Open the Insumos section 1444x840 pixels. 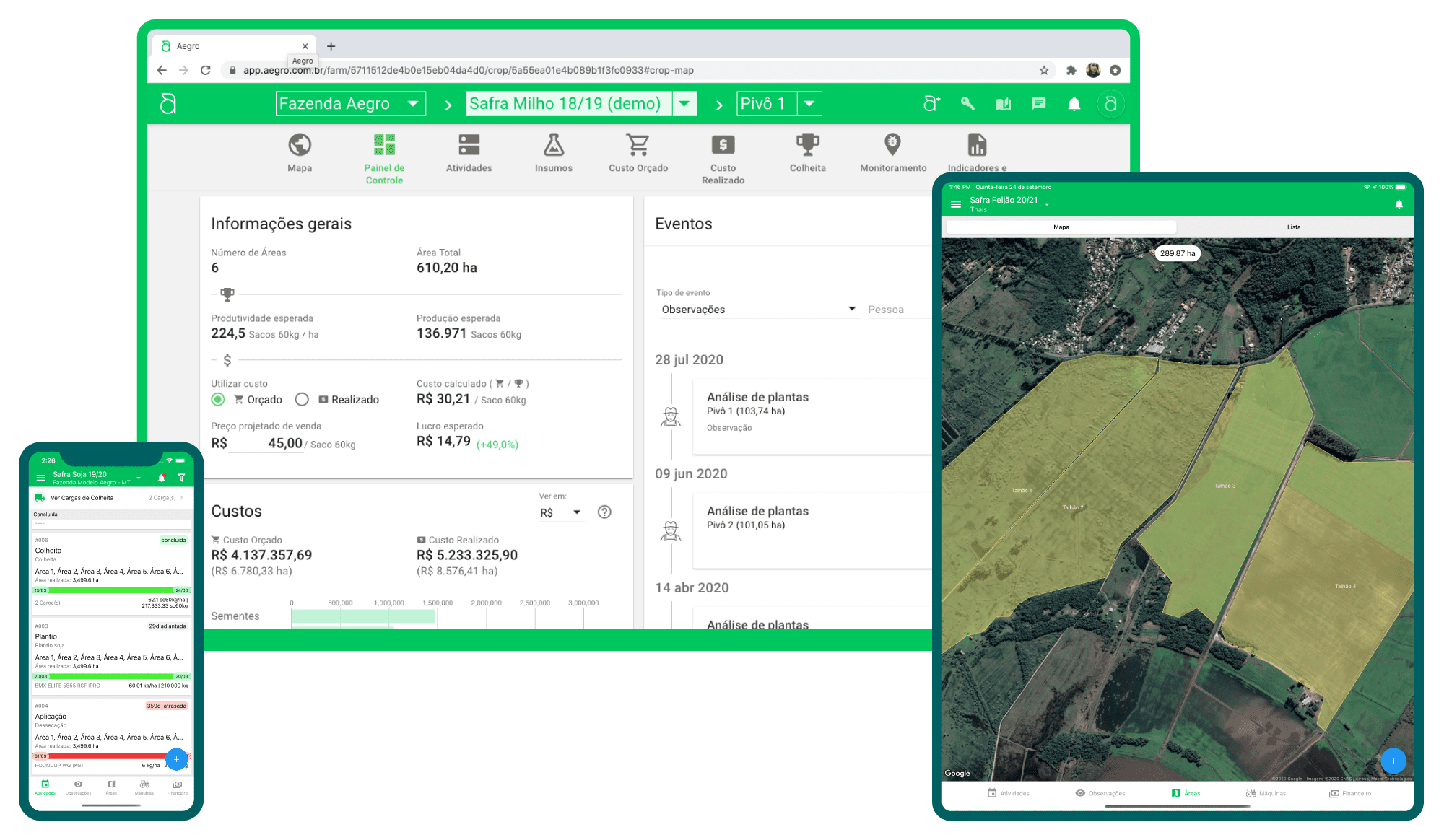pyautogui.click(x=553, y=154)
